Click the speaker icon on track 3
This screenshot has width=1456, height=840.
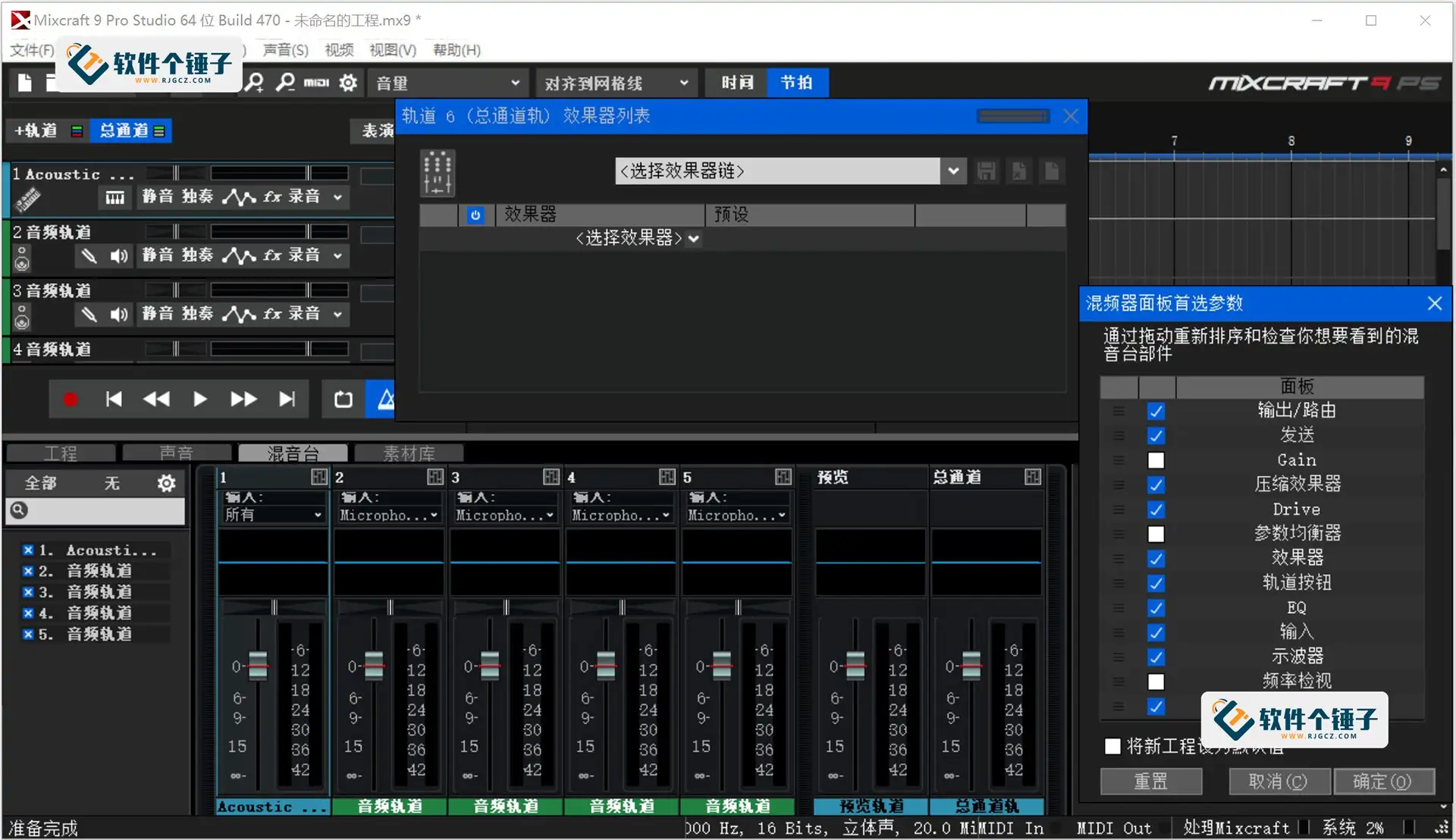pyautogui.click(x=119, y=314)
